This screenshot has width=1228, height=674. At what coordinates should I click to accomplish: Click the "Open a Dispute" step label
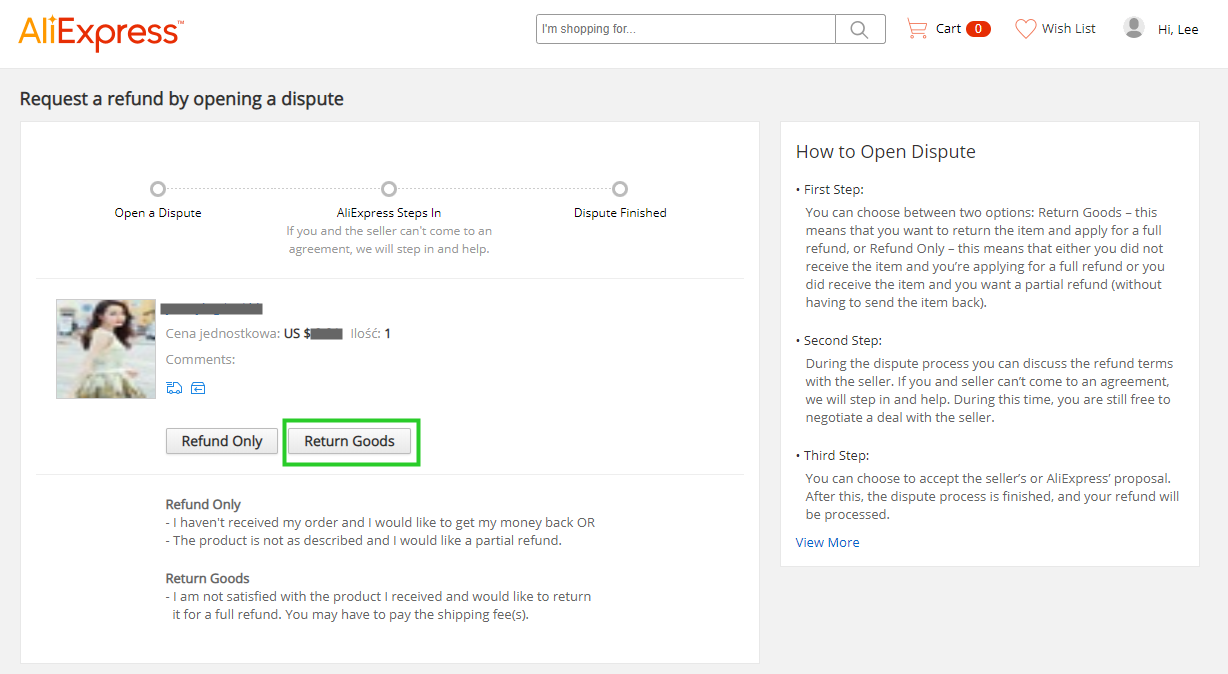[x=158, y=213]
